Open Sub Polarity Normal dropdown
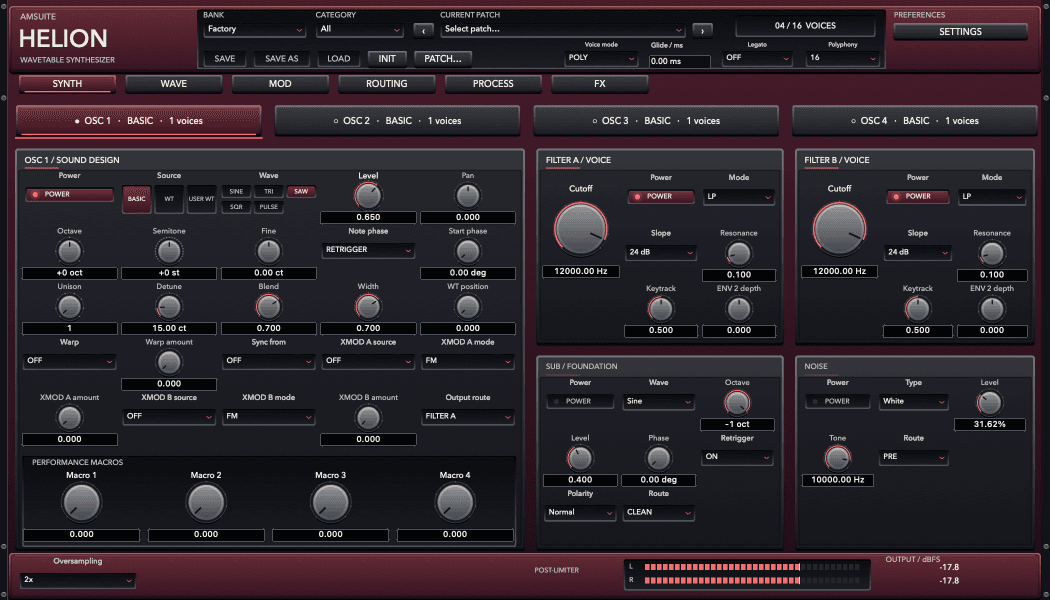The width and height of the screenshot is (1050, 600). (x=580, y=513)
